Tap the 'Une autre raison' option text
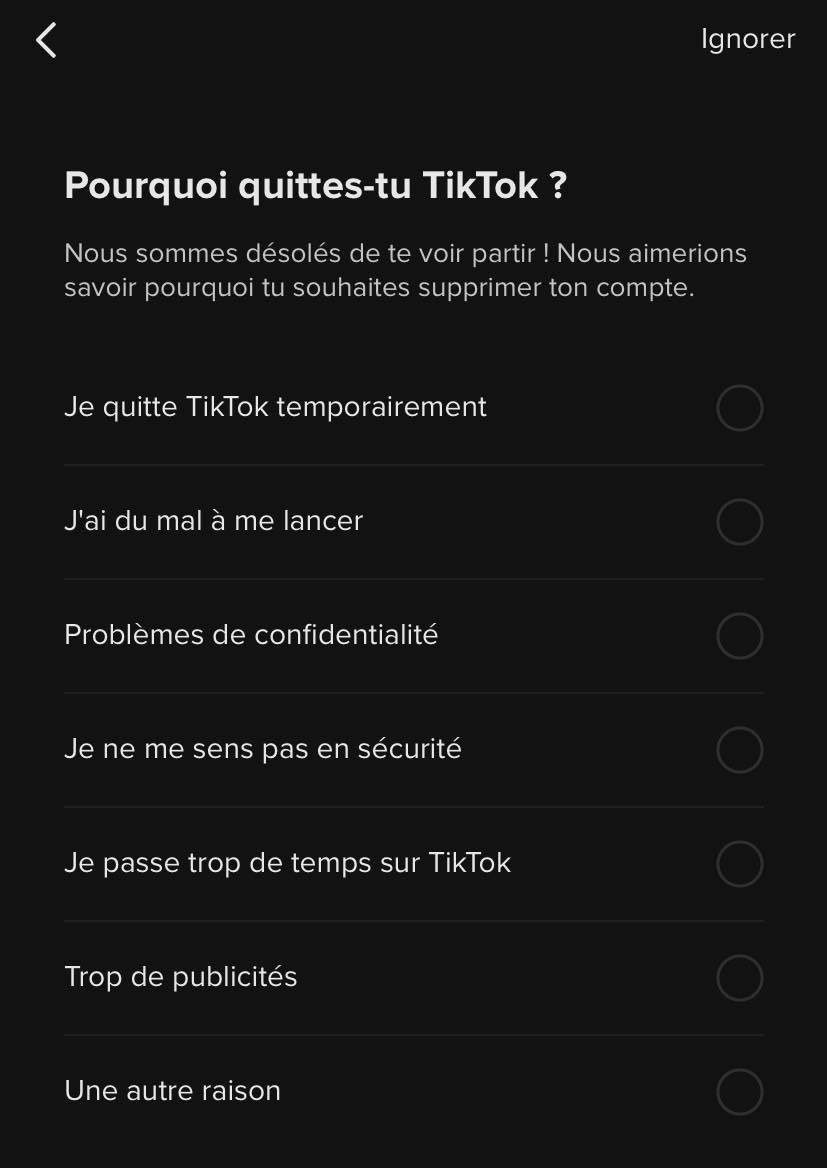The width and height of the screenshot is (827, 1168). pyautogui.click(x=172, y=1090)
